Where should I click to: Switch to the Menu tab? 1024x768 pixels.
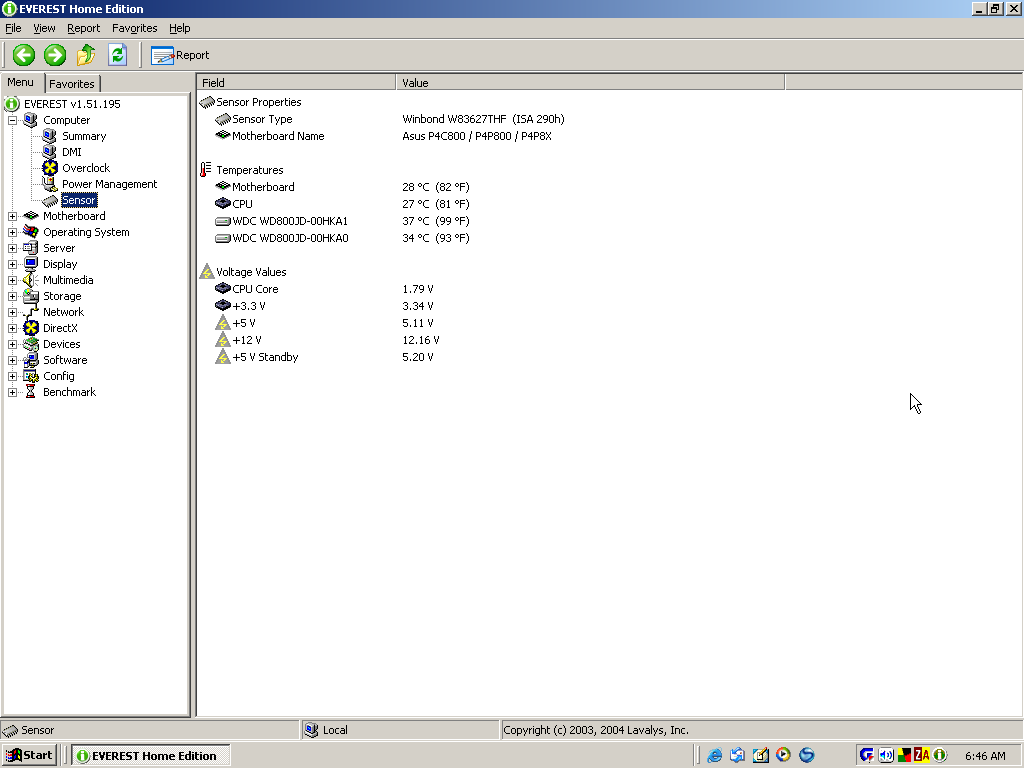coord(21,82)
